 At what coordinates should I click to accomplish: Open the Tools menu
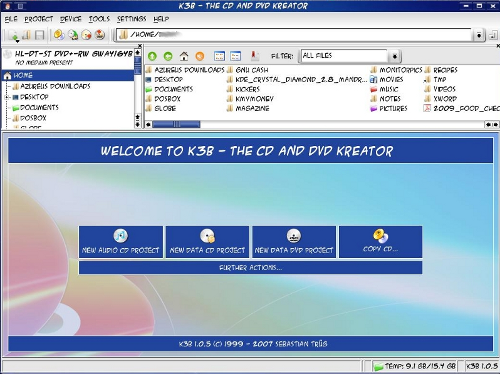pos(99,19)
